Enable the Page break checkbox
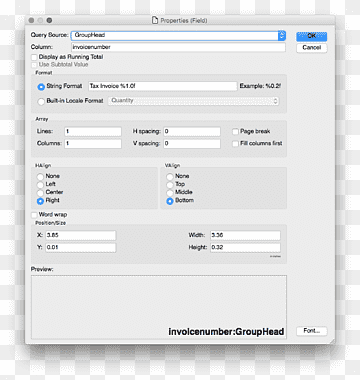This screenshot has width=360, height=380. [x=235, y=132]
